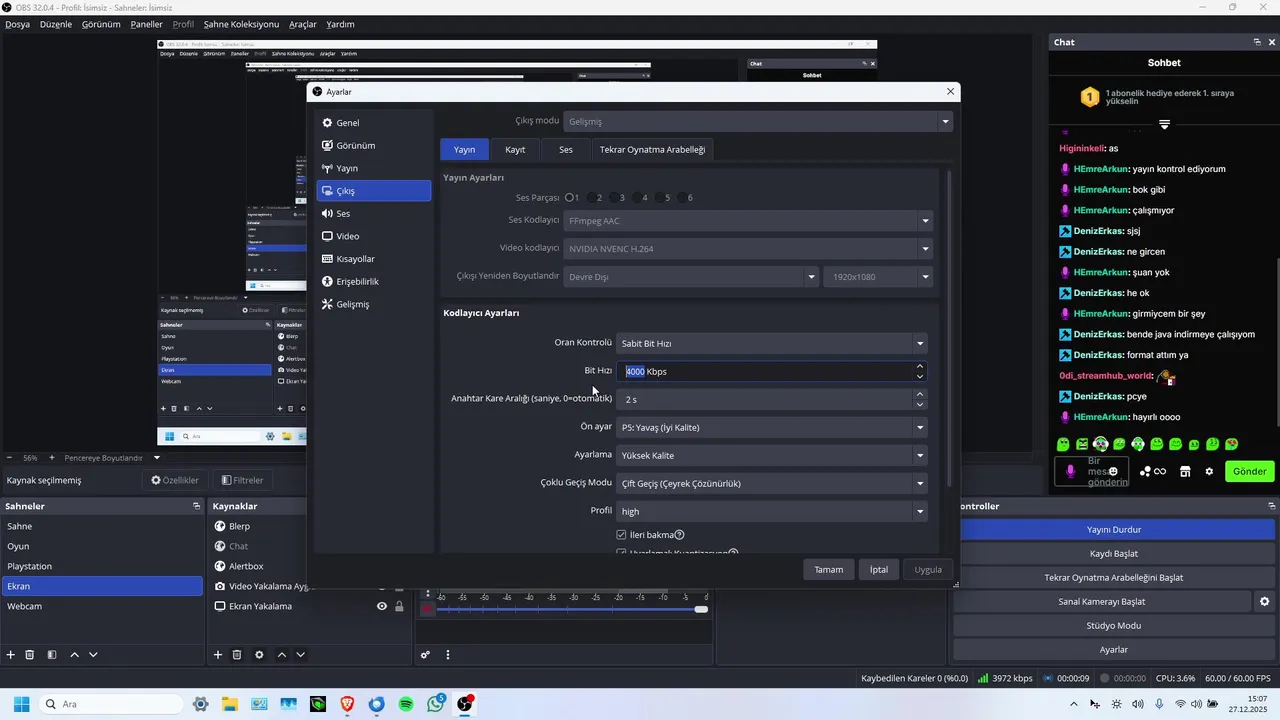The image size is (1280, 720).
Task: Select audio track 6 radio button
Action: pos(683,198)
